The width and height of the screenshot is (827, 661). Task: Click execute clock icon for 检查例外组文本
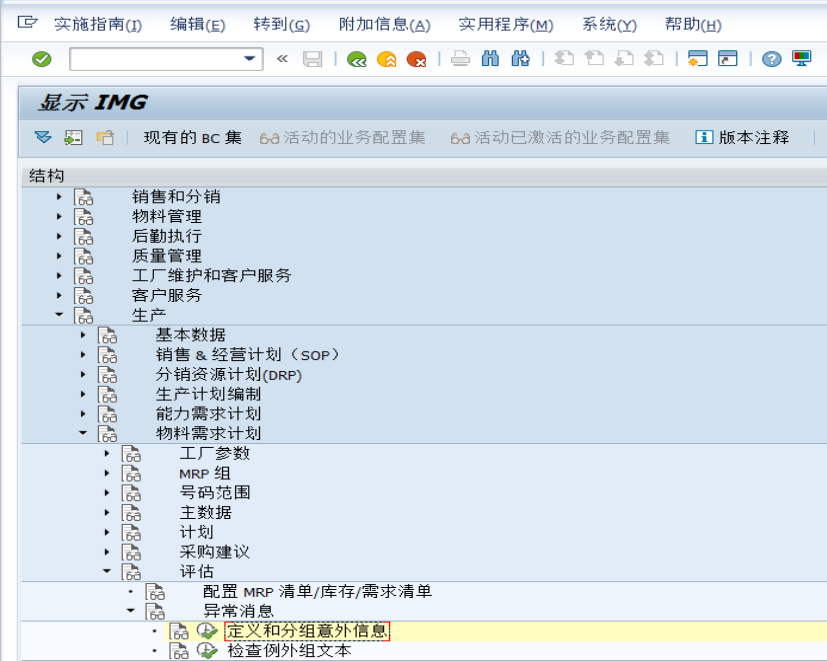point(207,650)
